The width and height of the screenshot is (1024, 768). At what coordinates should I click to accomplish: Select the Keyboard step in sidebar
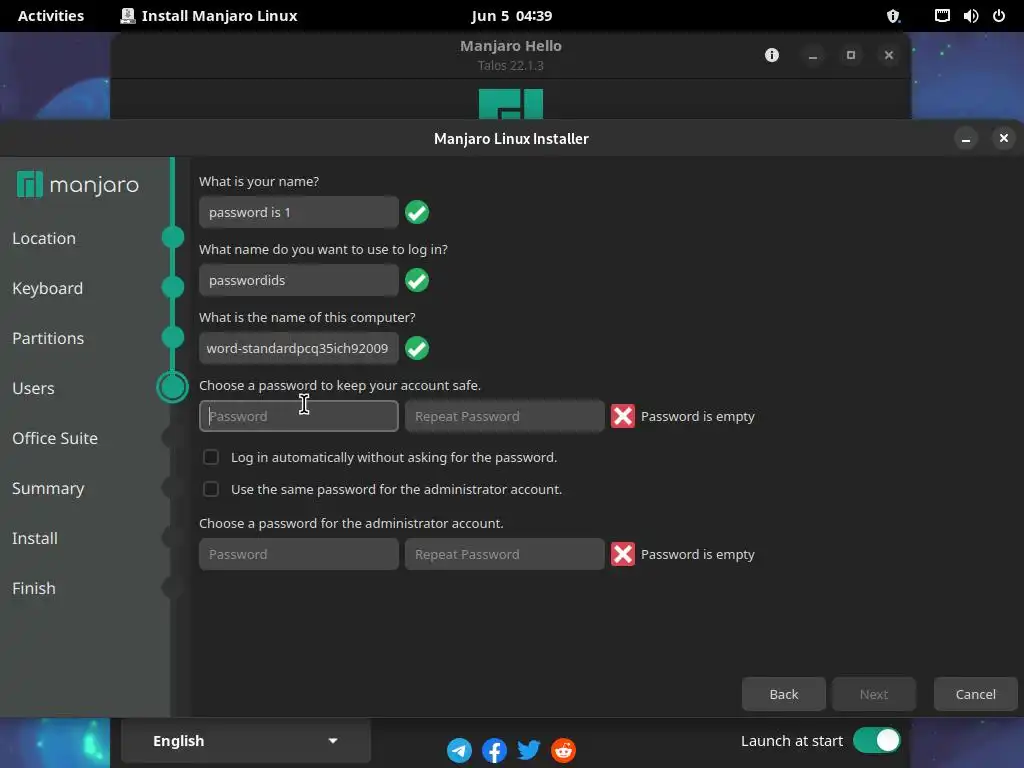click(48, 288)
